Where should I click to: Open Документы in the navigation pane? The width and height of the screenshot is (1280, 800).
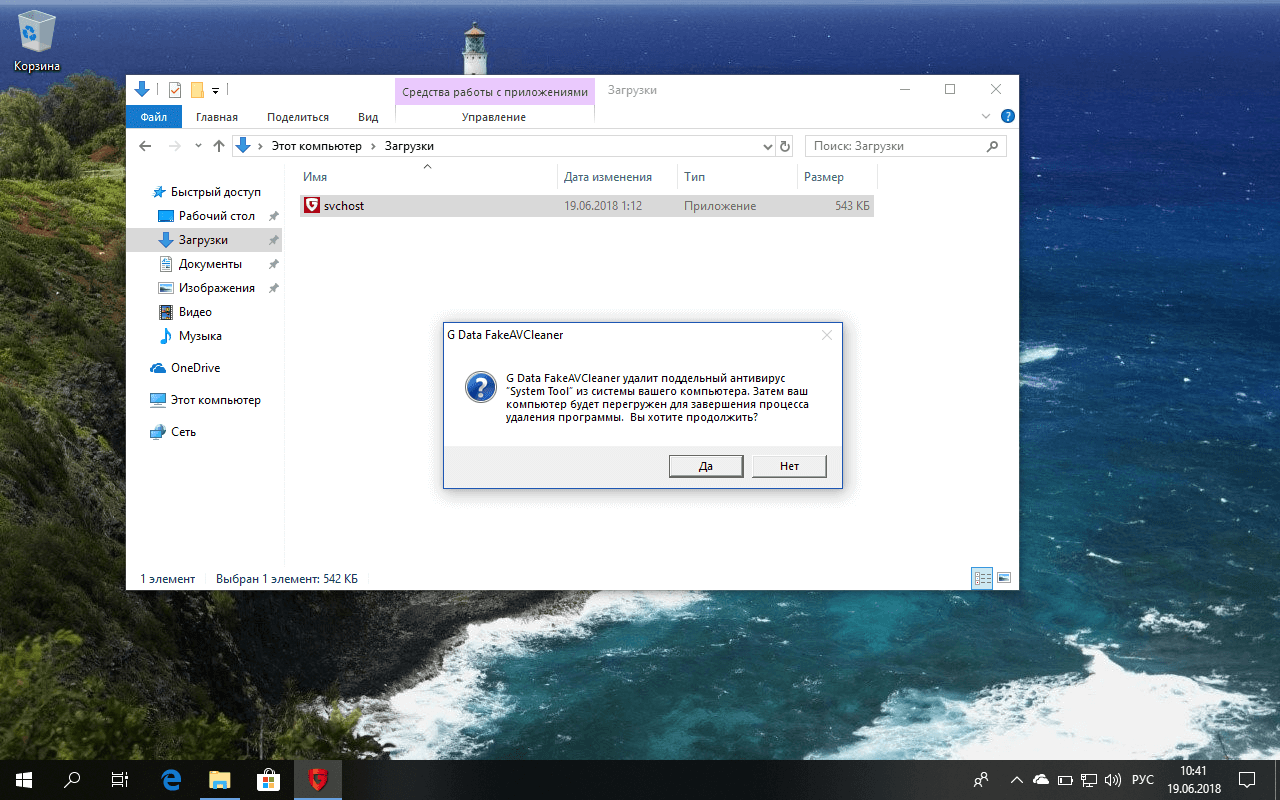pos(210,264)
